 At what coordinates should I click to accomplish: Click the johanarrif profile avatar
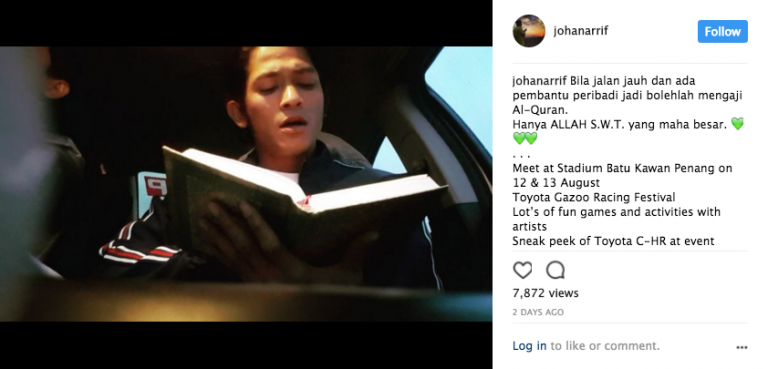pos(529,31)
